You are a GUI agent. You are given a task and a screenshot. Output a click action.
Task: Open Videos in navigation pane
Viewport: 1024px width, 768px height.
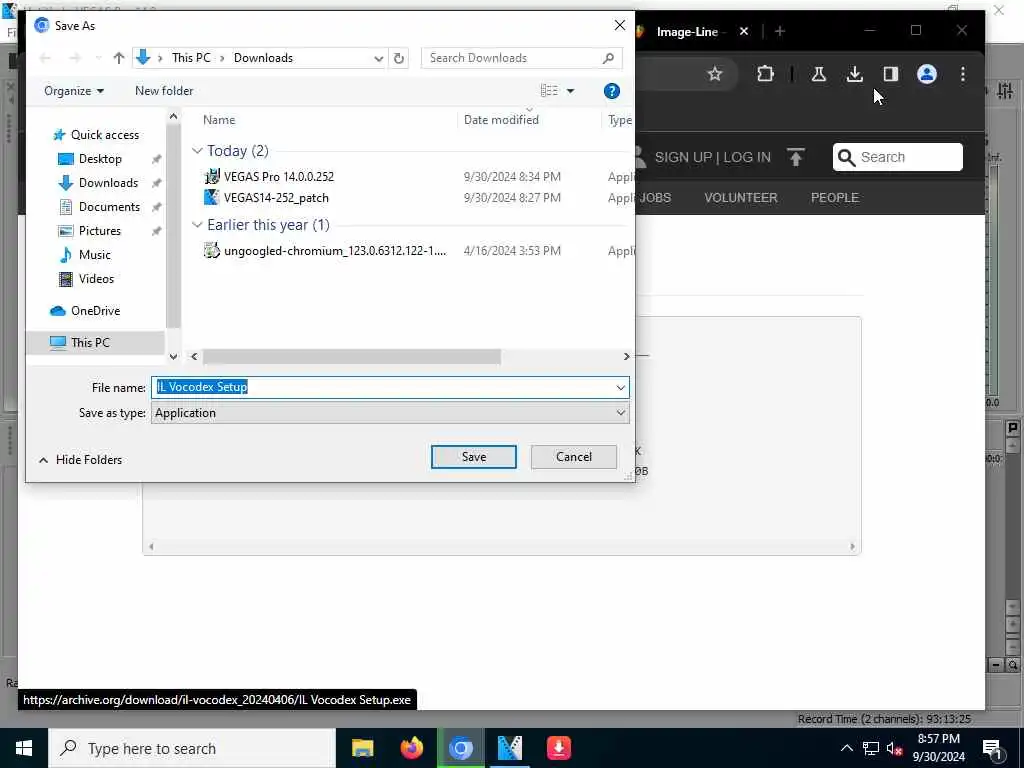click(96, 279)
